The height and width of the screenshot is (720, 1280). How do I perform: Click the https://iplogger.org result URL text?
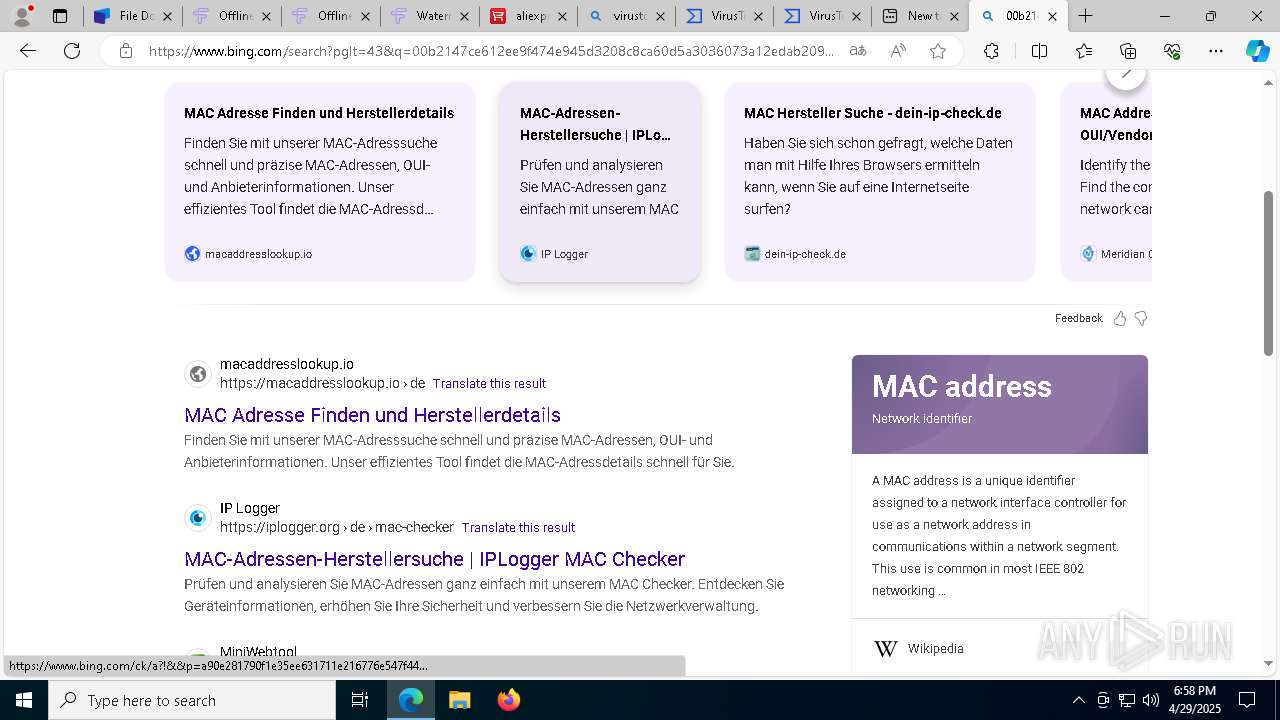coord(337,528)
